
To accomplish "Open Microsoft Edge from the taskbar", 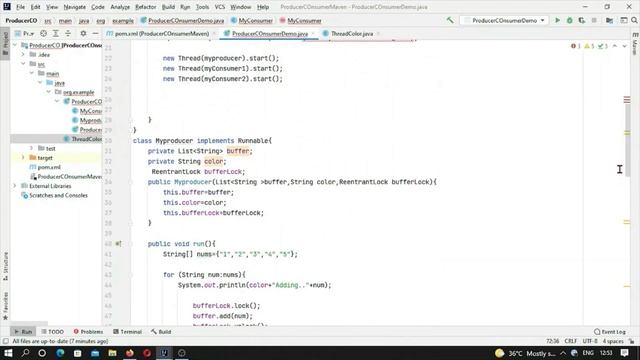I will [60, 353].
